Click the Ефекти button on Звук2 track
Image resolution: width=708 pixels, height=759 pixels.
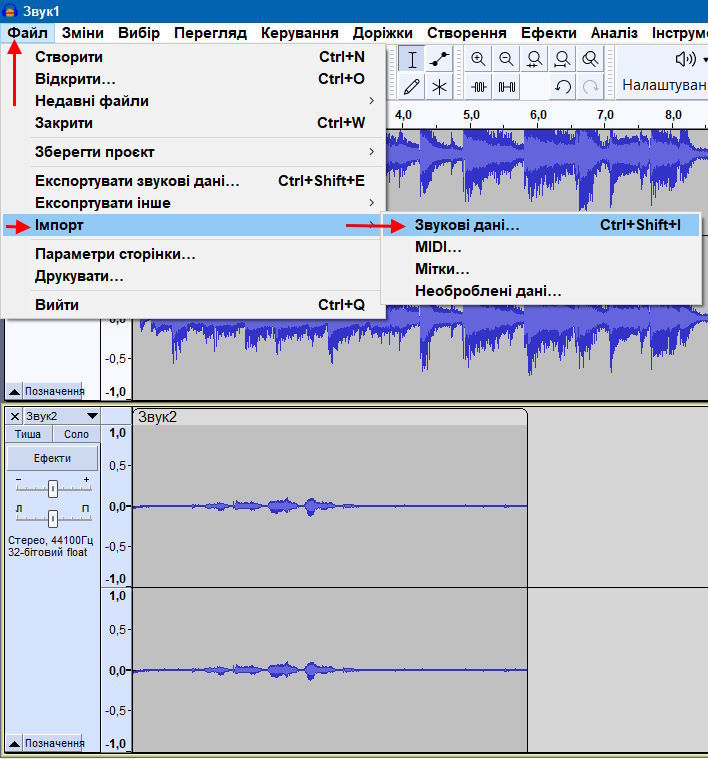click(x=52, y=458)
